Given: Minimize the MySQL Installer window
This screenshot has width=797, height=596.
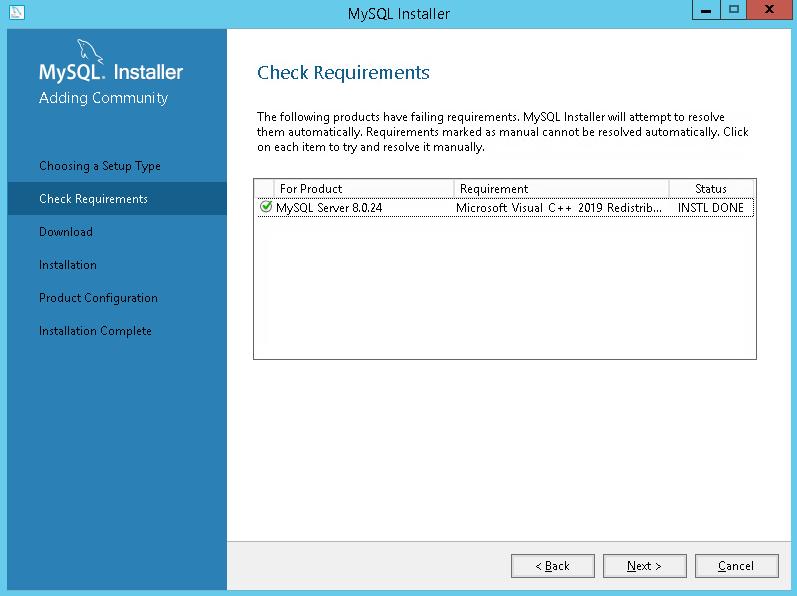Looking at the screenshot, I should click(706, 10).
